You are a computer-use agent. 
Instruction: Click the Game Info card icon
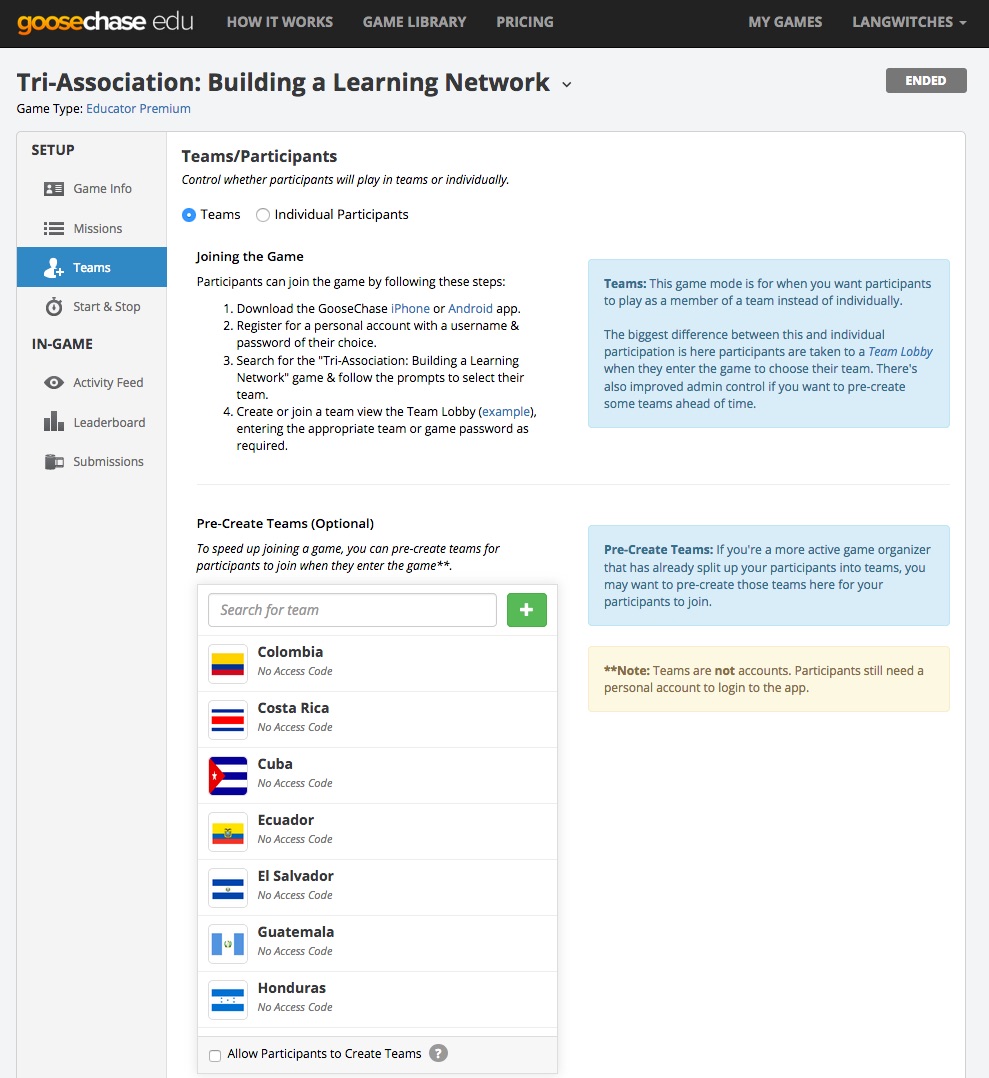click(x=54, y=188)
